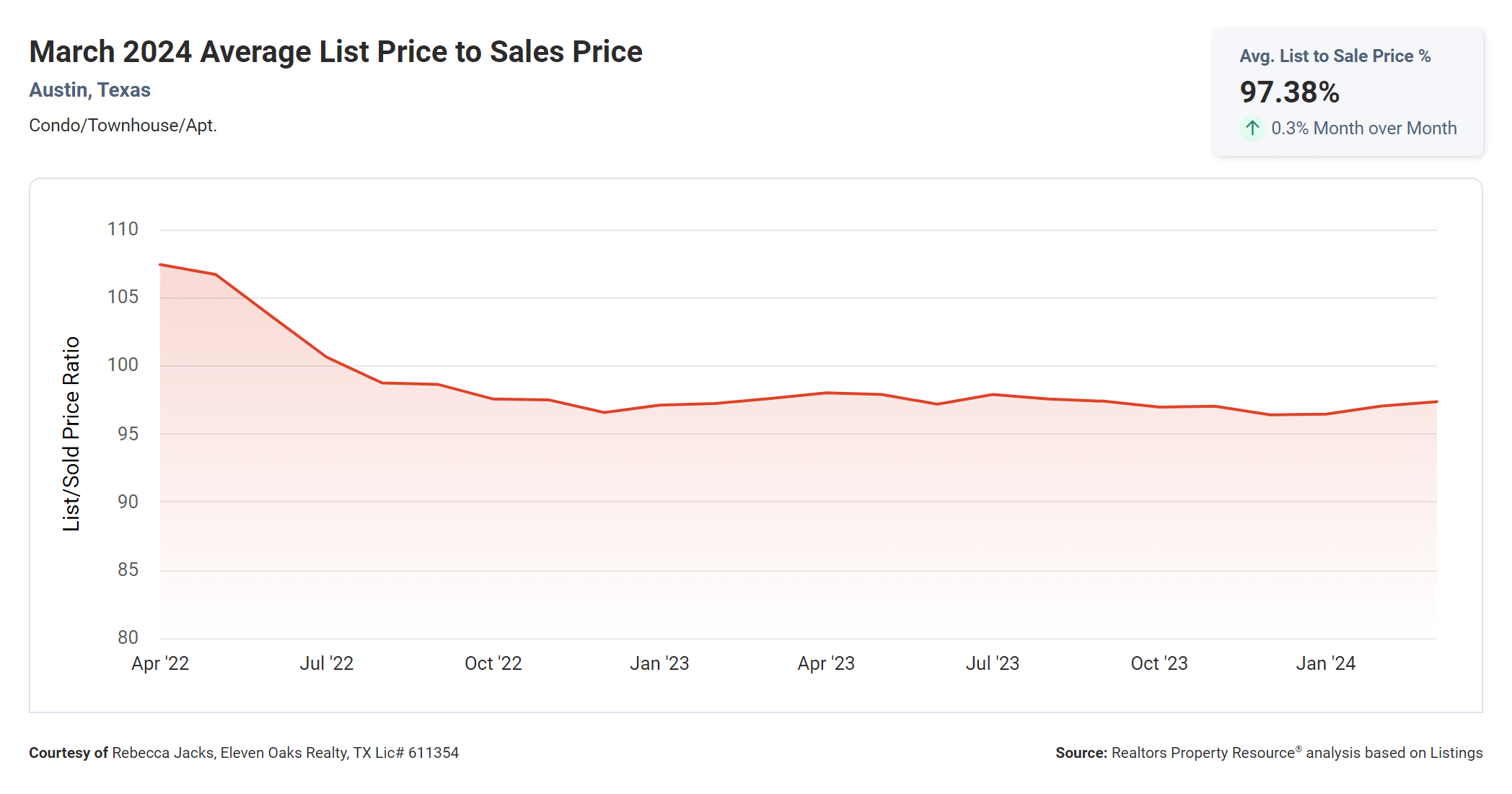Click the Avg. List to Sale Price % heading
Image resolution: width=1512 pixels, height=794 pixels.
1335,56
